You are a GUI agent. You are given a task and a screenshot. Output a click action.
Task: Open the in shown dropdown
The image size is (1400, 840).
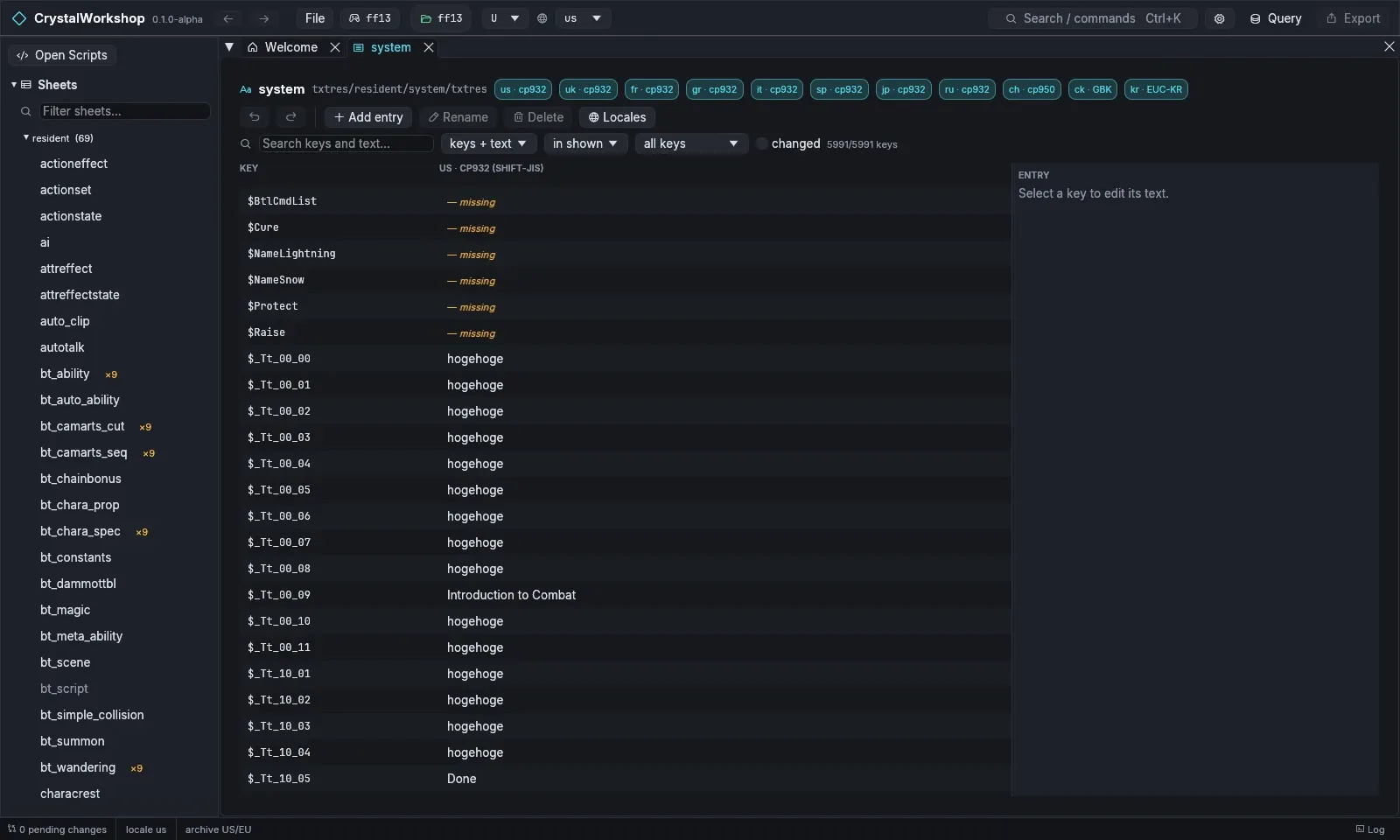point(584,143)
